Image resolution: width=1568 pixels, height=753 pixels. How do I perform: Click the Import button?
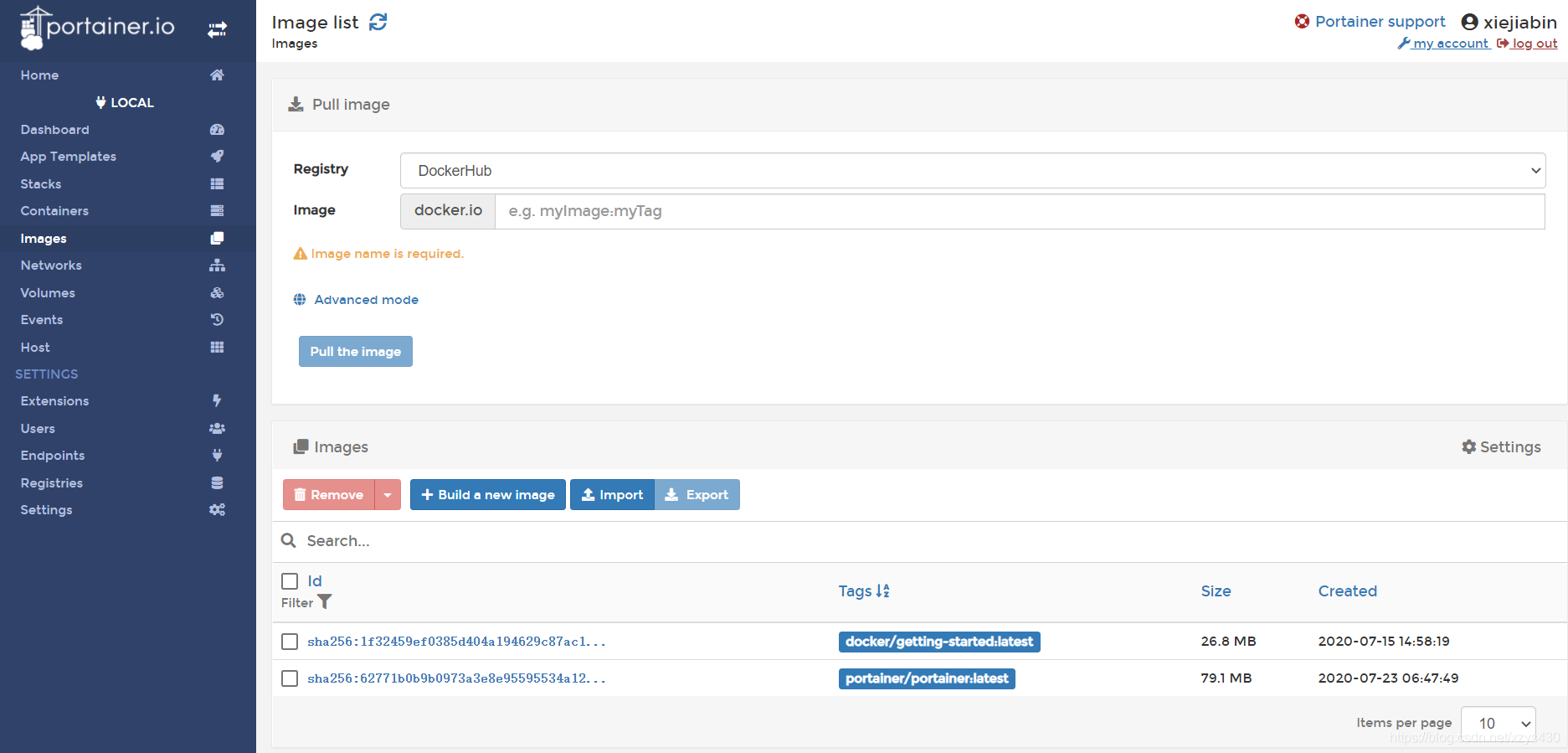click(x=612, y=495)
